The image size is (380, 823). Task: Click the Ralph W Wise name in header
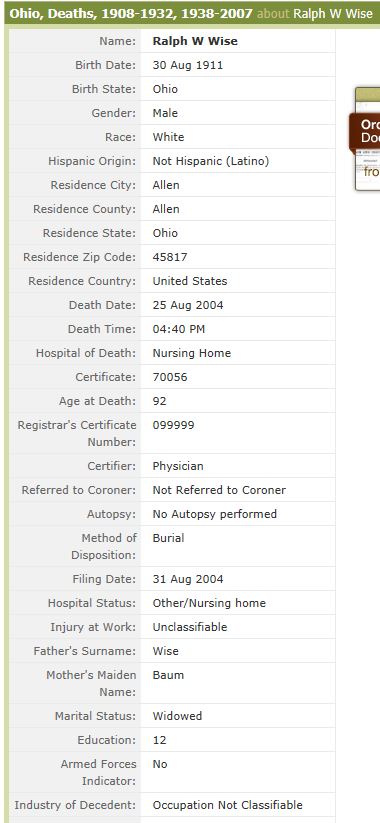[333, 13]
